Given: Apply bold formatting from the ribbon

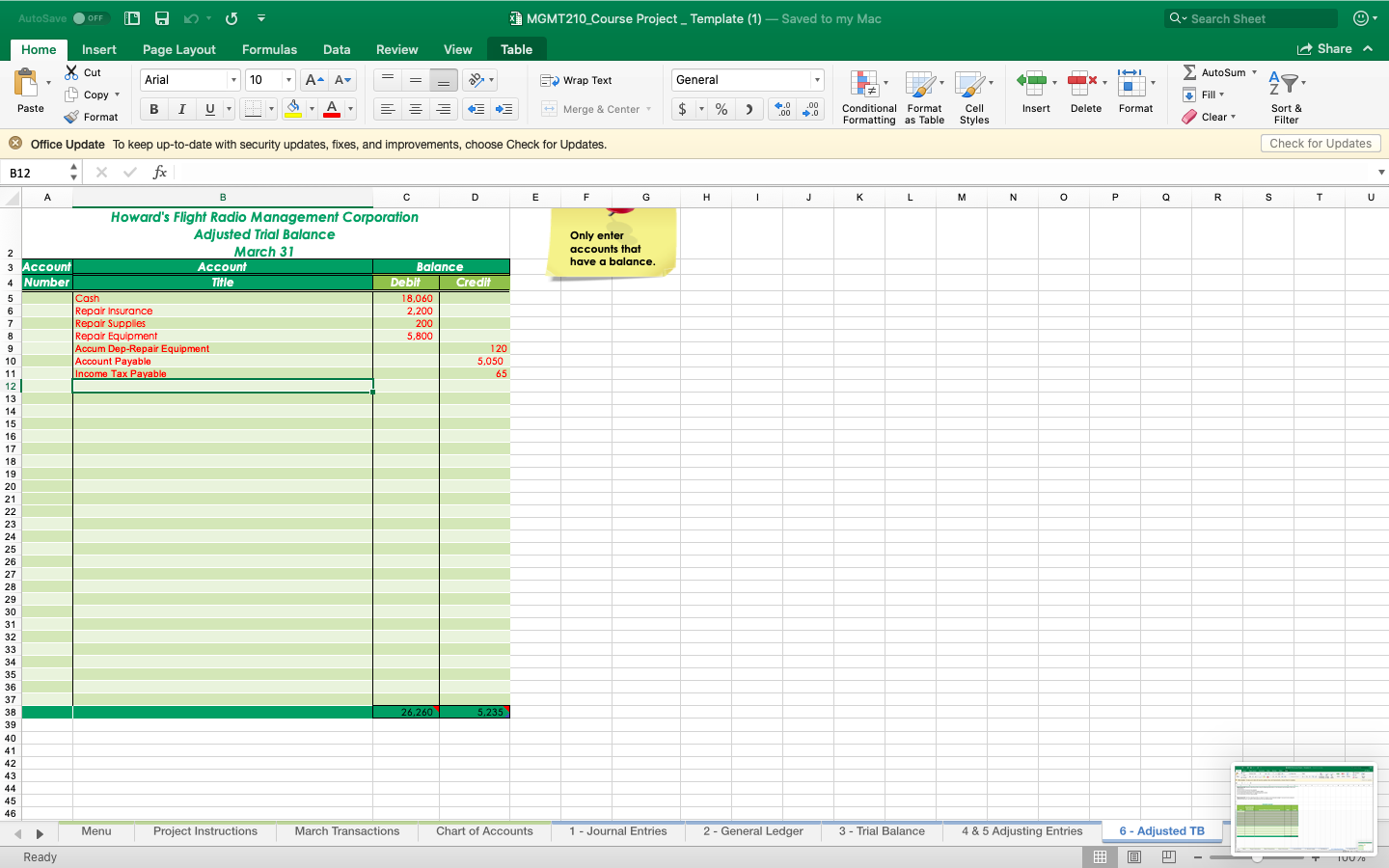Looking at the screenshot, I should (152, 109).
